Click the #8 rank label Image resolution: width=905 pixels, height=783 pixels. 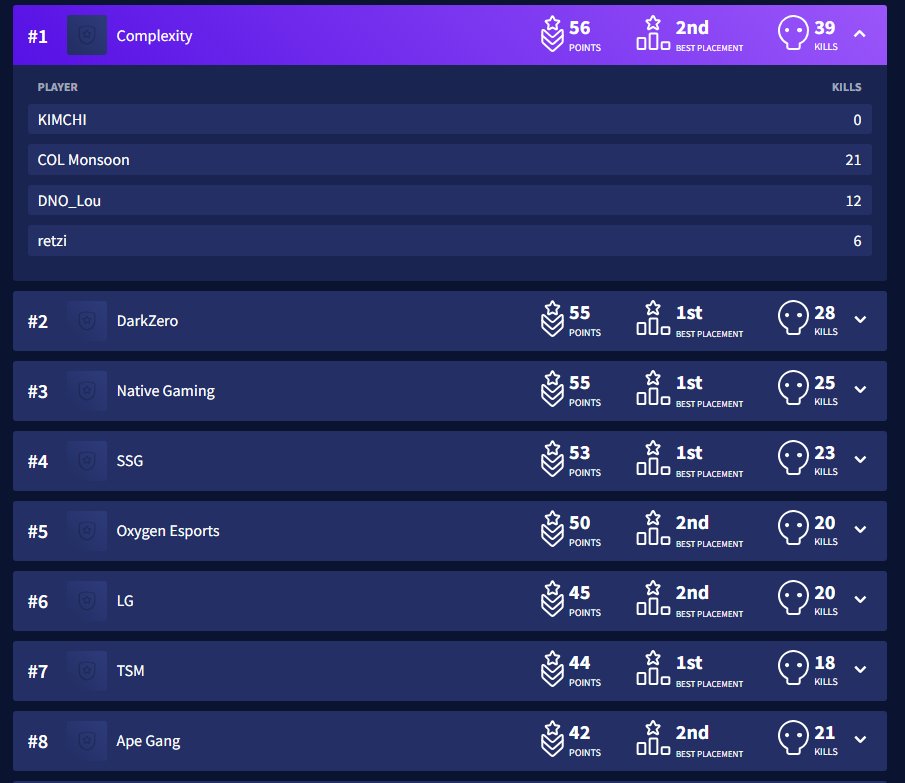38,741
